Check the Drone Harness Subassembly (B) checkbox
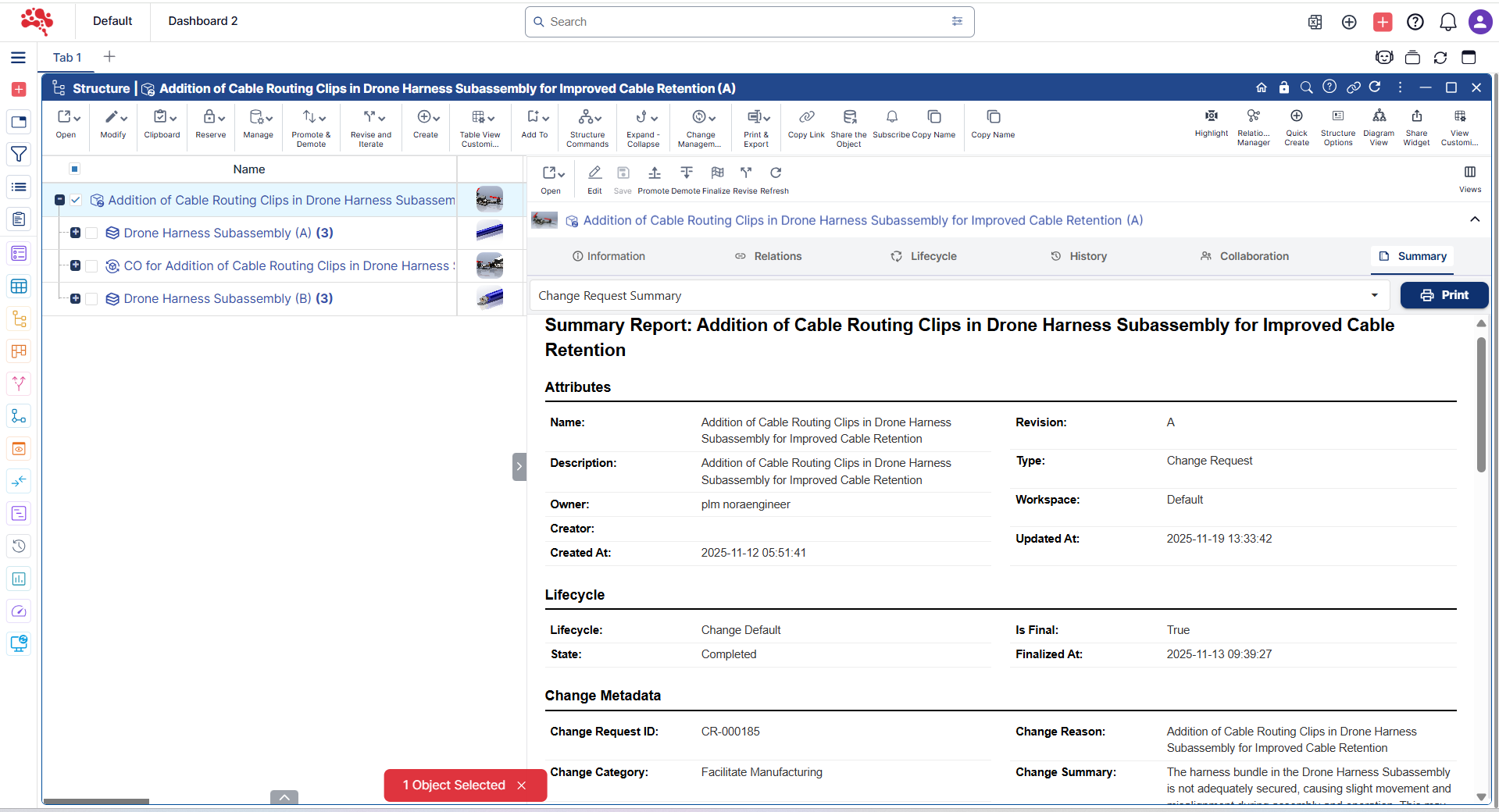This screenshot has height=812, width=1499. pos(91,299)
